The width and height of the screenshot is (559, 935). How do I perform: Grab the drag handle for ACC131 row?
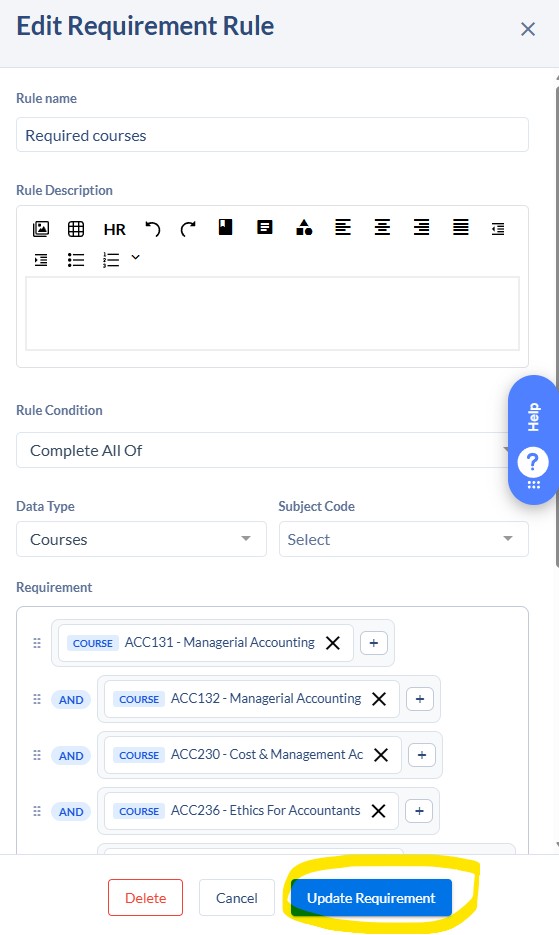coord(37,643)
